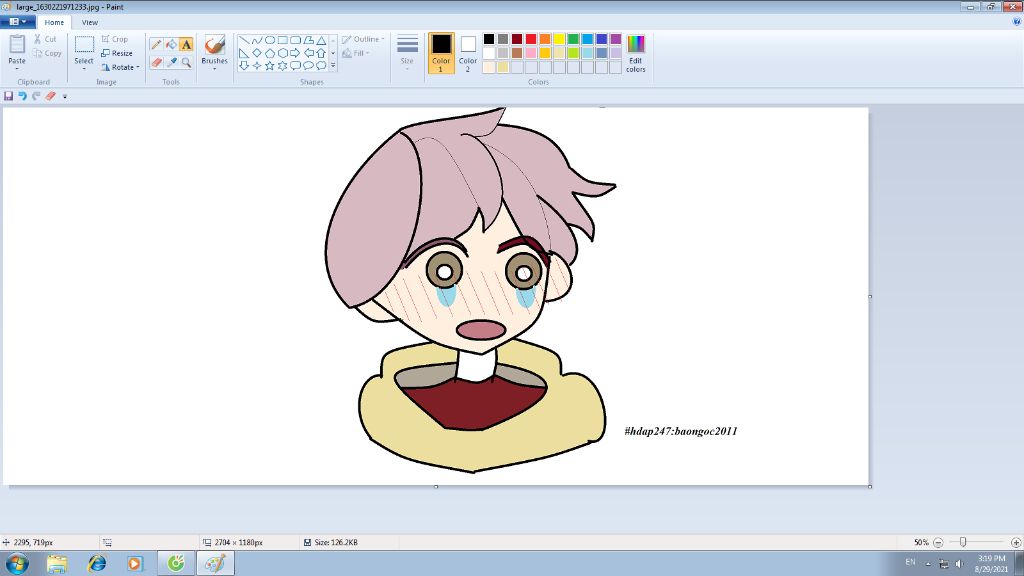The image size is (1024, 576).
Task: Select the Text tool
Action: [186, 44]
